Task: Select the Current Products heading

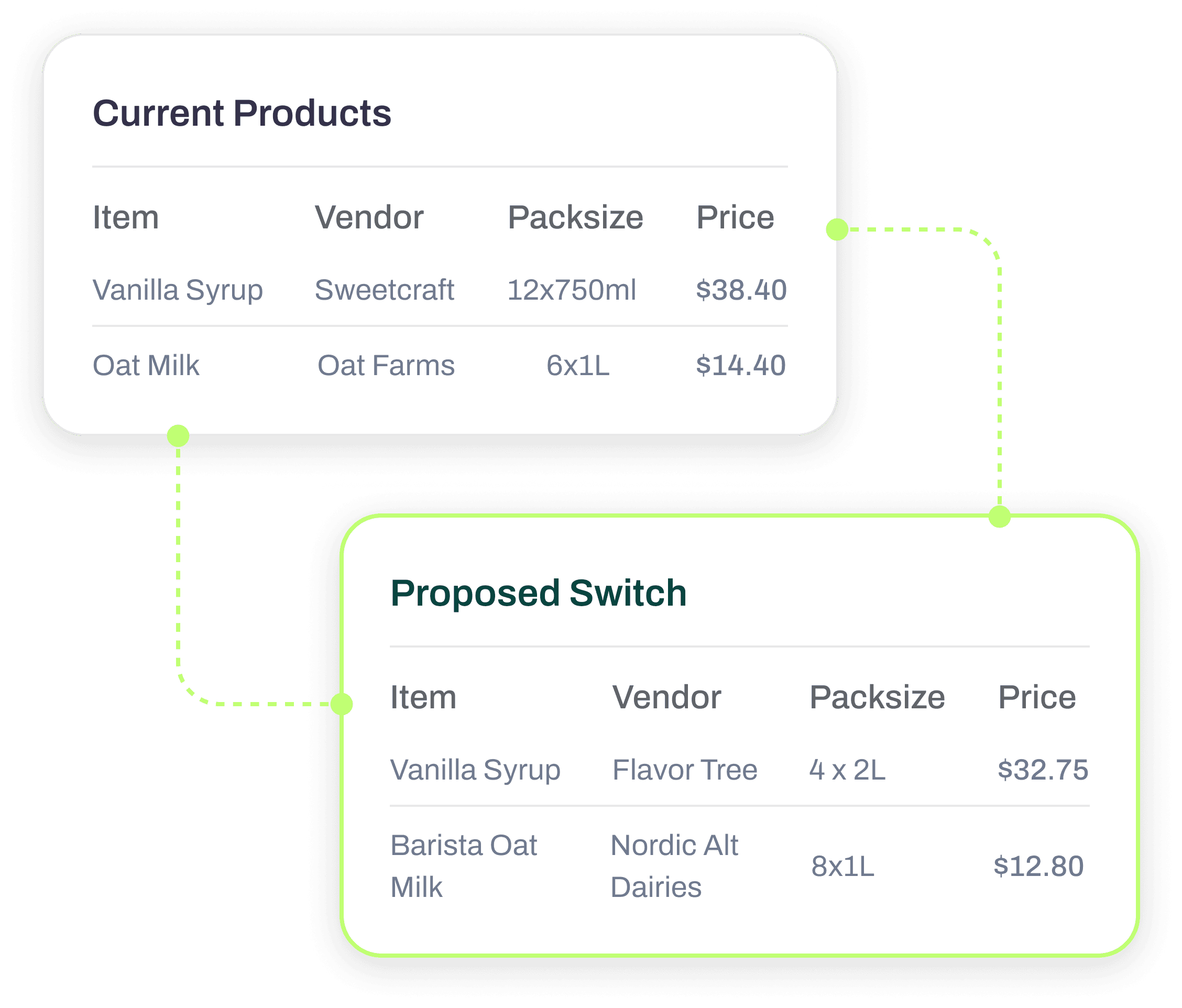Action: click(242, 113)
